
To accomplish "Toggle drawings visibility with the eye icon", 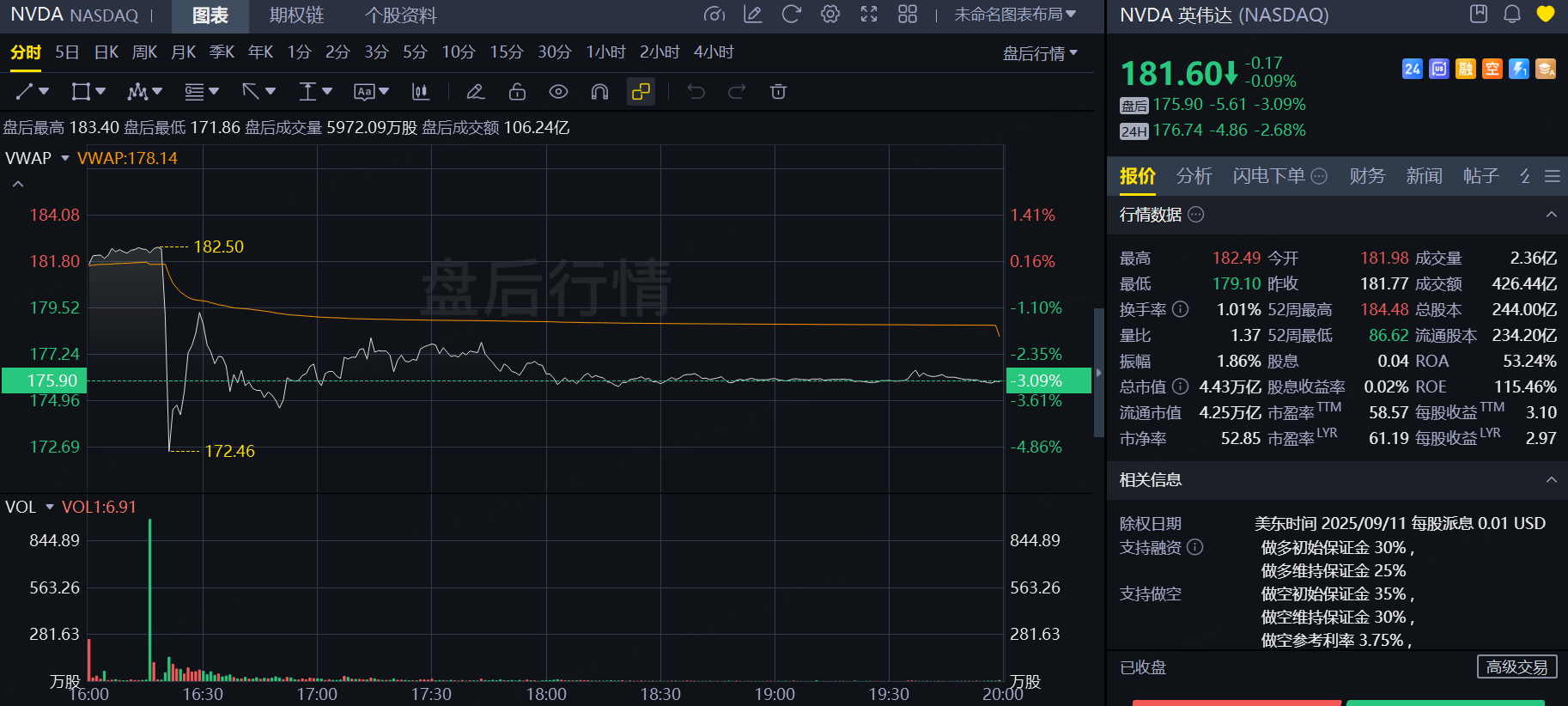I will 558,91.
